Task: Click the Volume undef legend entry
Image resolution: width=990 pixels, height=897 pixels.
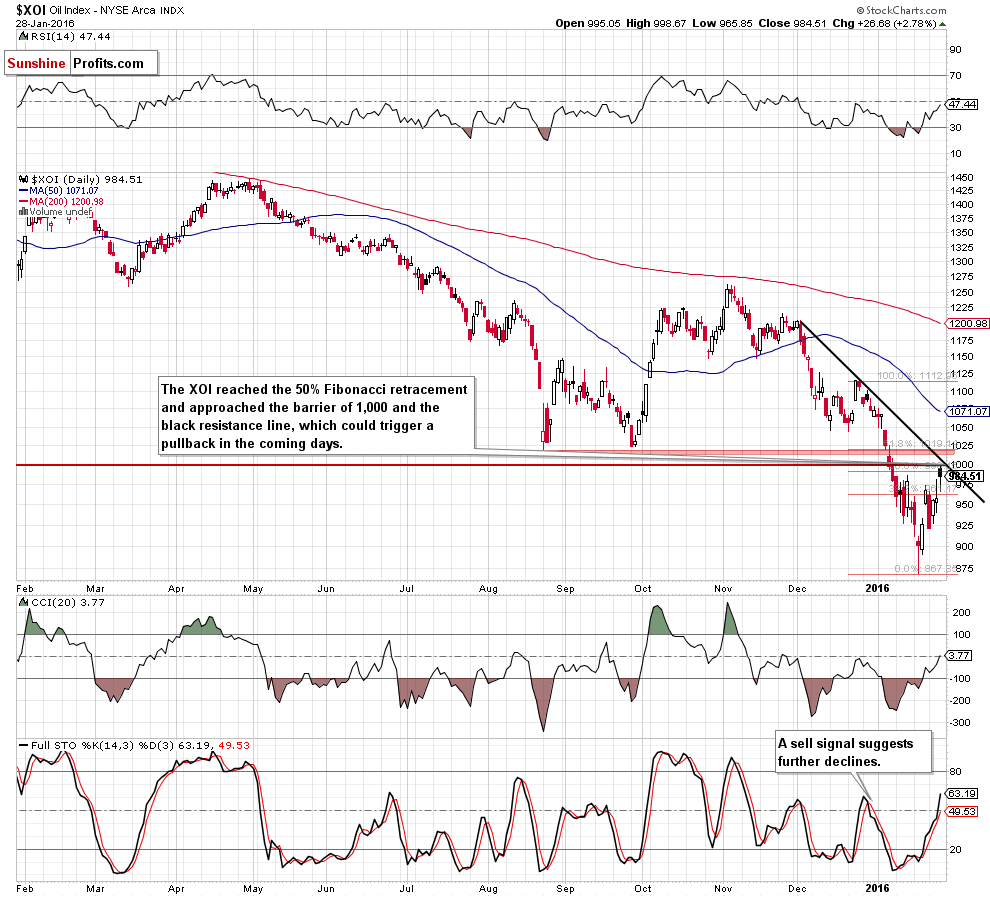Action: 56,212
